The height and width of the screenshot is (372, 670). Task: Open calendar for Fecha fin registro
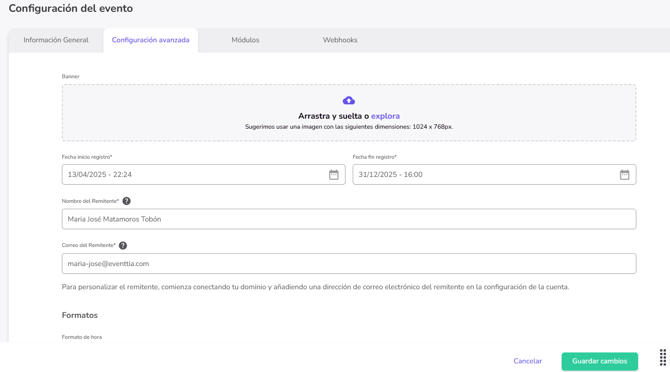pos(624,175)
